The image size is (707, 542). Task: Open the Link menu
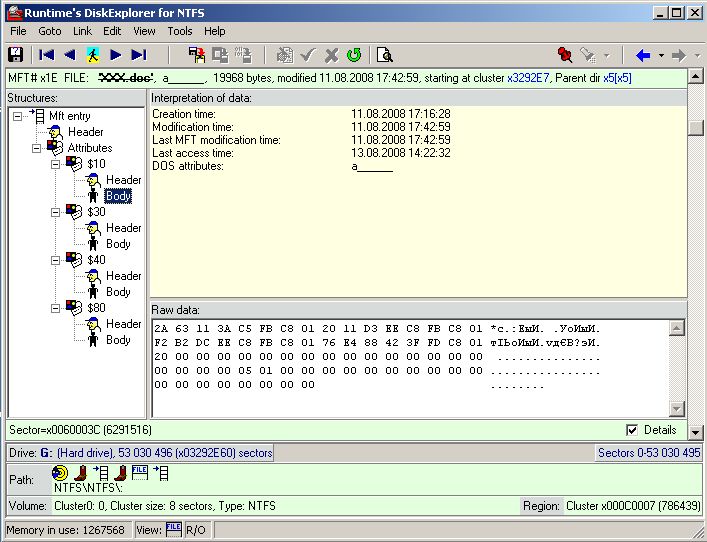click(82, 31)
